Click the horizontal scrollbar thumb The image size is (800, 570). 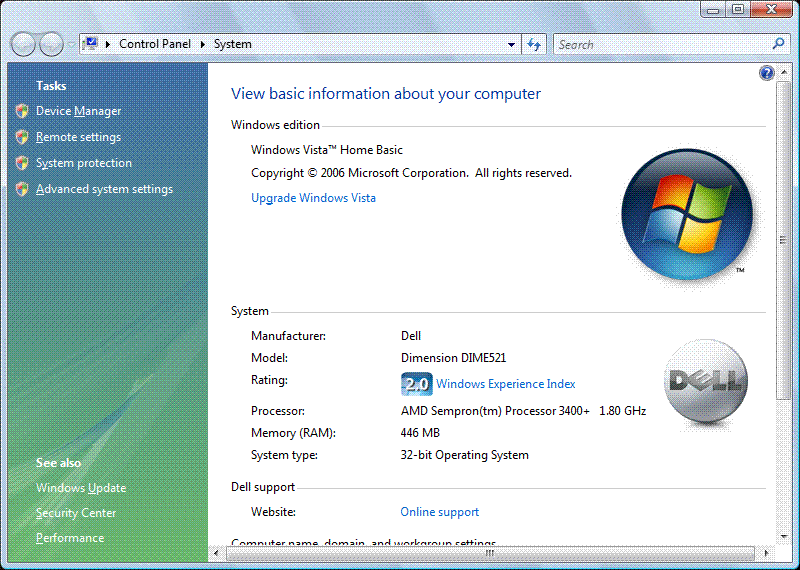coord(490,553)
